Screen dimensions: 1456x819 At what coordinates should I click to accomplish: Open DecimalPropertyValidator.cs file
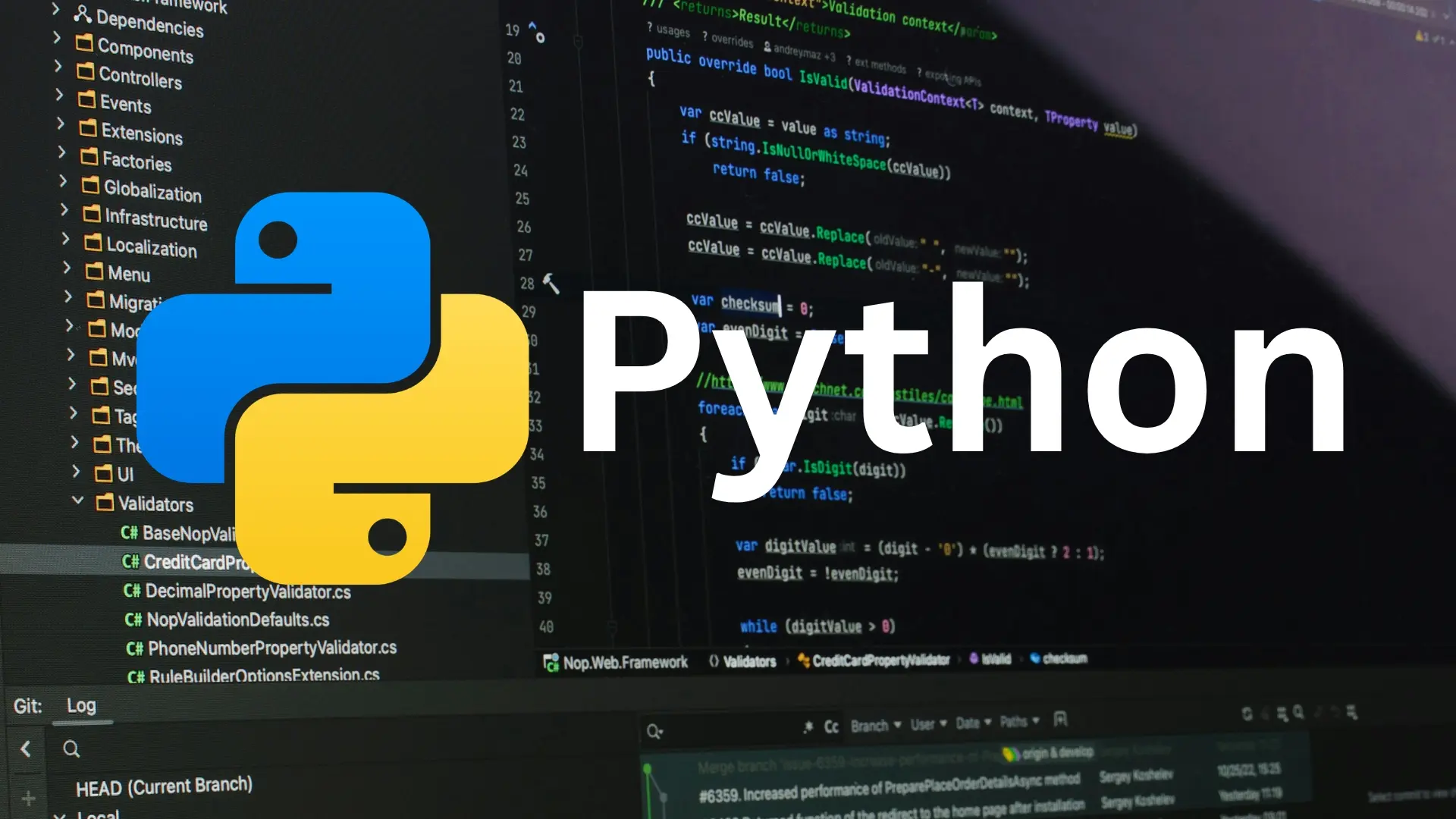tap(247, 591)
